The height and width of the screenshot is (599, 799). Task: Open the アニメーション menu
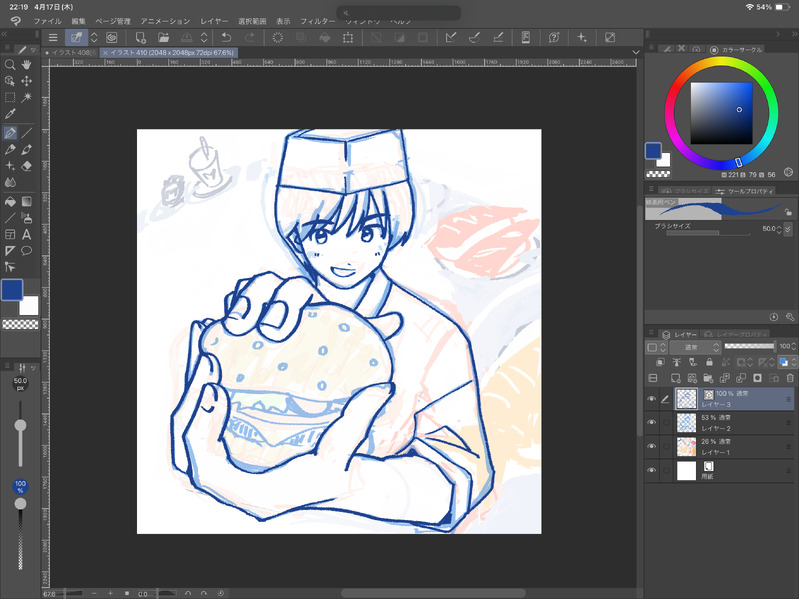165,21
